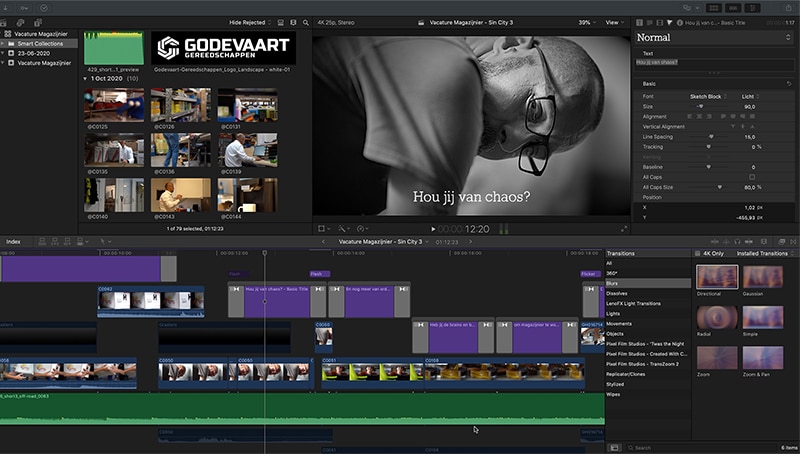
Task: Toggle clip appearance icon in browser
Action: coord(281,22)
